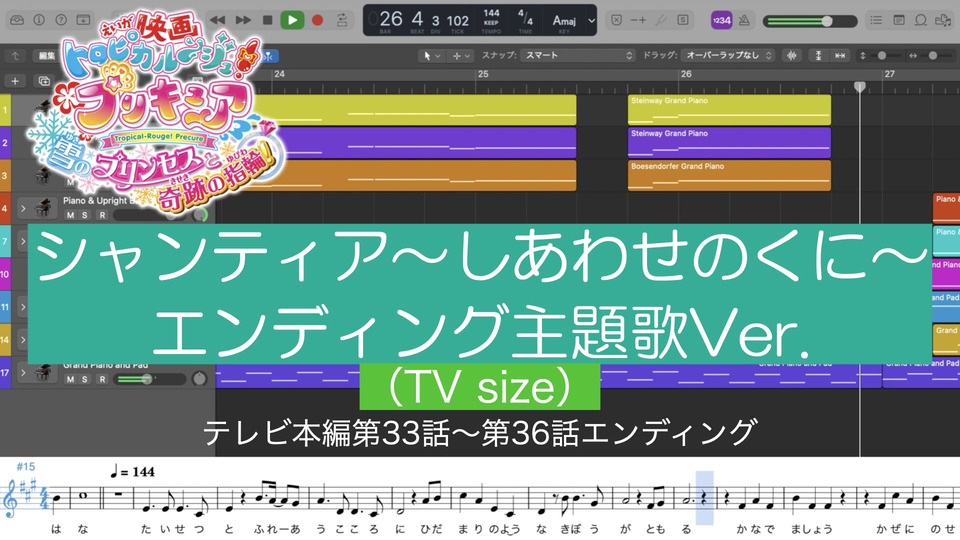Click the vertical auto zoom icon
Image resolution: width=960 pixels, height=540 pixels.
coord(818,56)
